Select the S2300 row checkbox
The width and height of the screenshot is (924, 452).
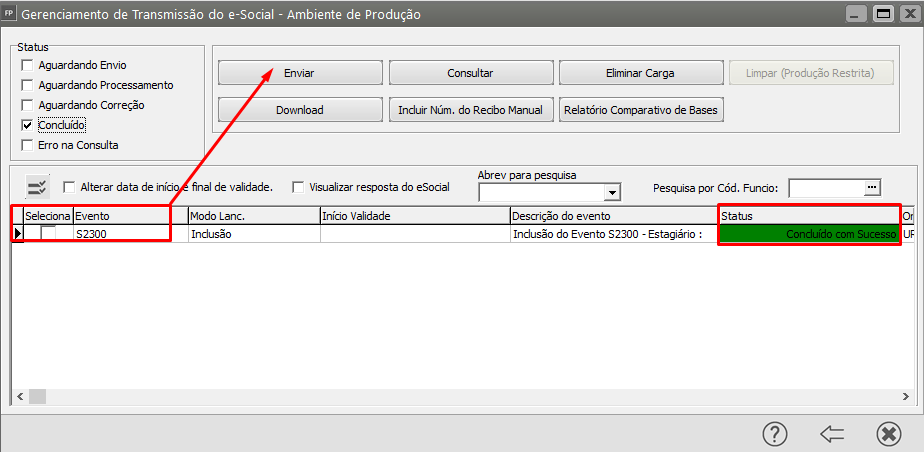pyautogui.click(x=48, y=234)
